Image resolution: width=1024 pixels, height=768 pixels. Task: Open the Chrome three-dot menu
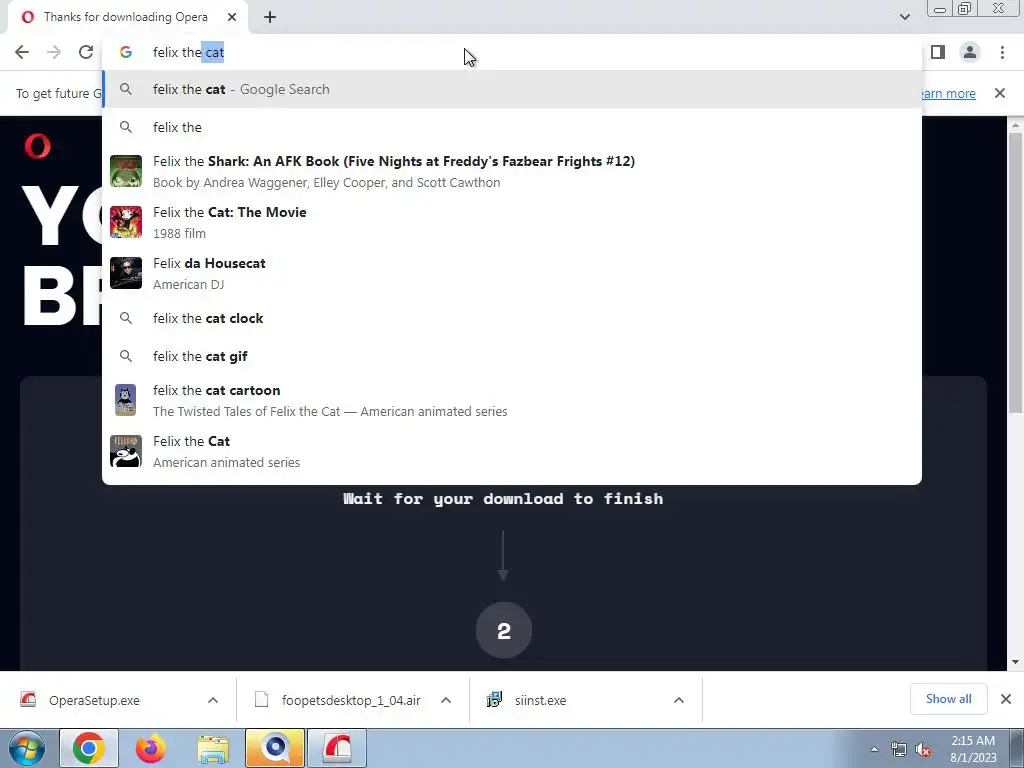coord(1002,52)
